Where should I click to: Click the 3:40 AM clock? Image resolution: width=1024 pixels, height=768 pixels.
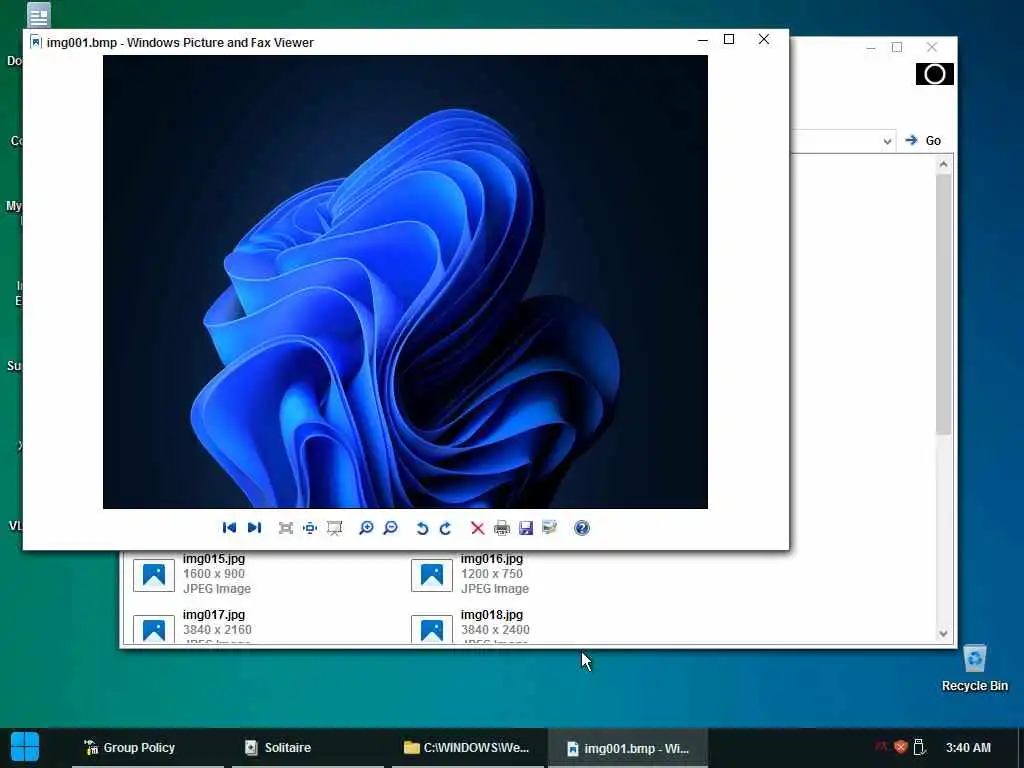point(968,748)
